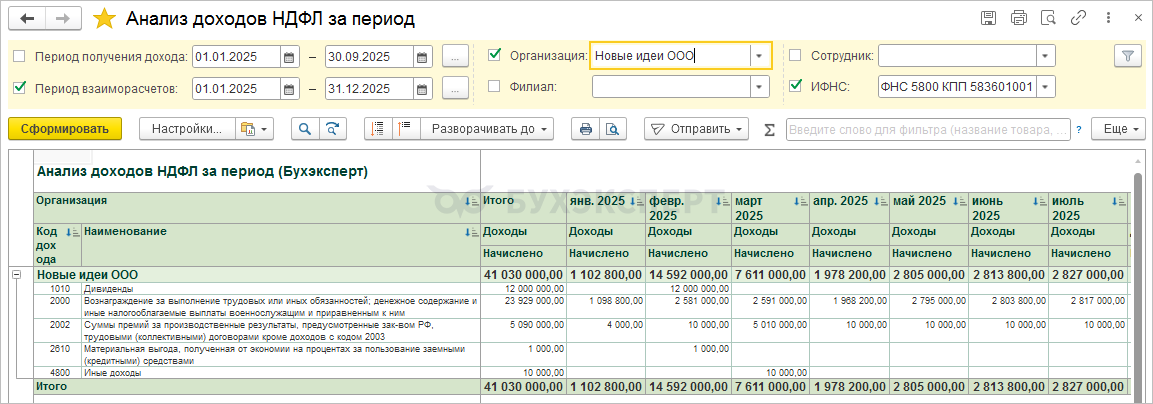Click the funnel filter button

coord(1127,56)
